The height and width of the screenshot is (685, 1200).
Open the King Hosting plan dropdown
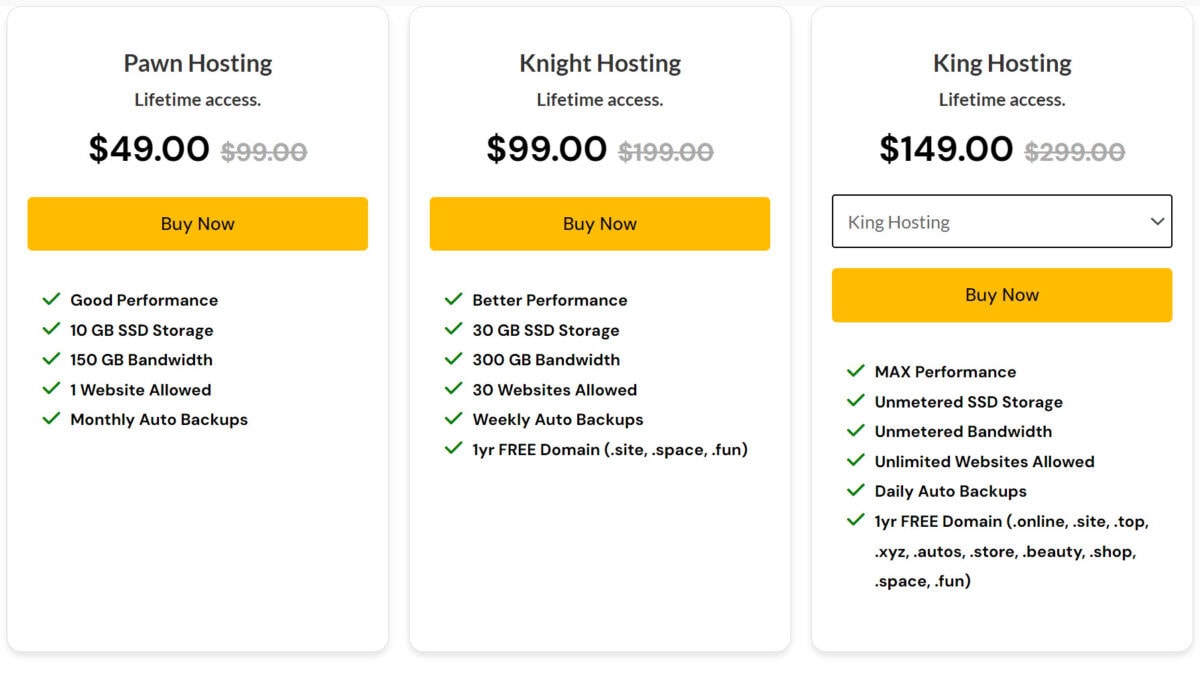click(1002, 222)
